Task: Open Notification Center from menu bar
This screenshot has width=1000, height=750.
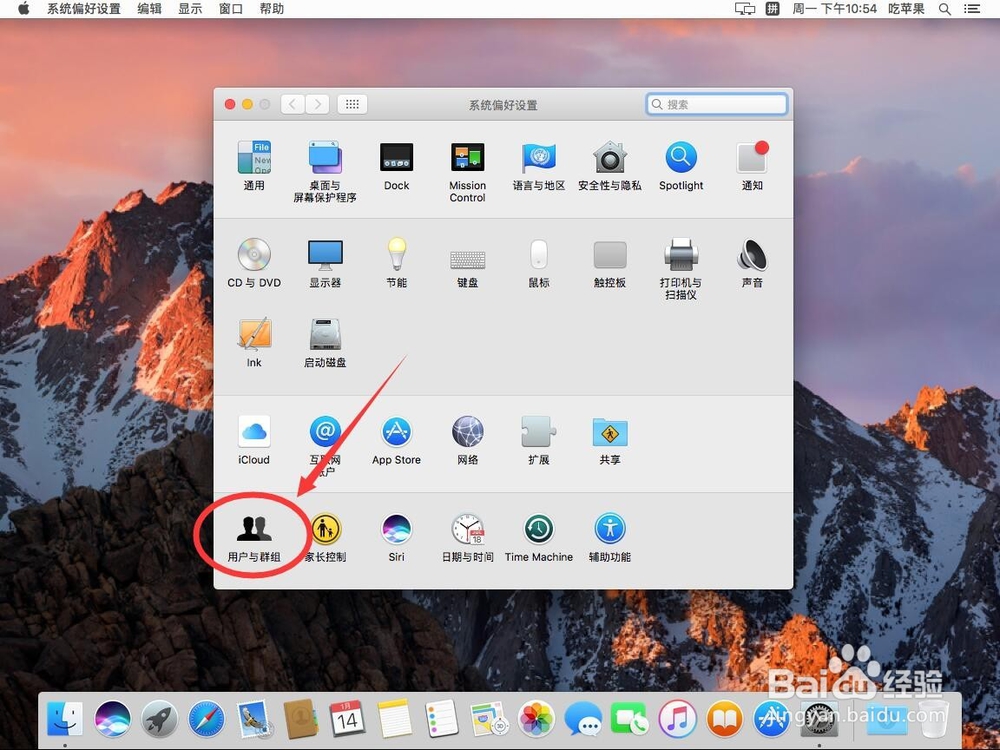Action: point(972,8)
